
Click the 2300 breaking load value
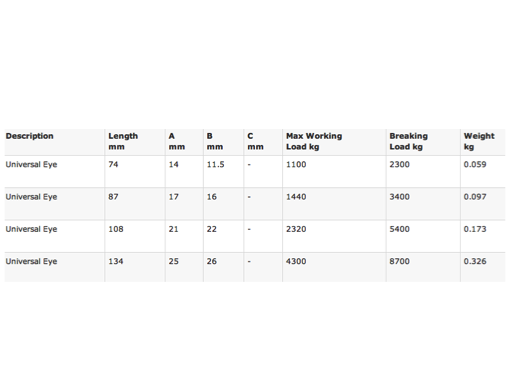point(399,164)
